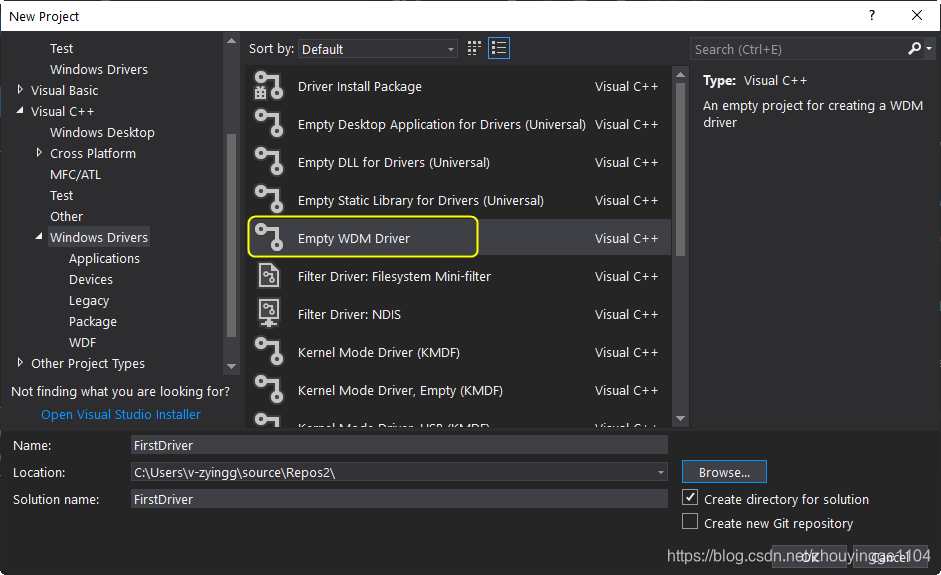Select Empty Desktop Application for Drivers text
The height and width of the screenshot is (575, 941).
(x=442, y=124)
